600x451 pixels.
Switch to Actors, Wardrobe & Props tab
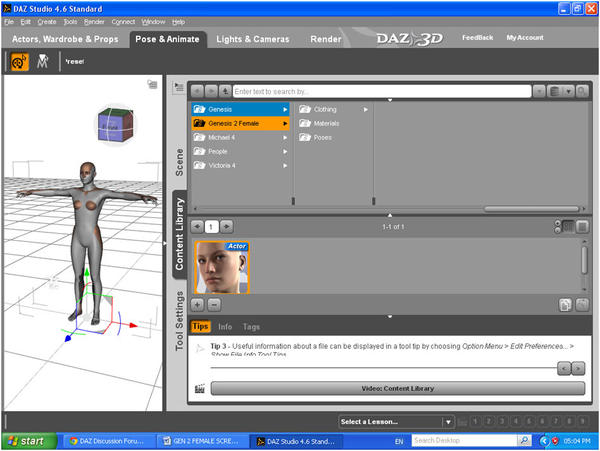point(65,39)
